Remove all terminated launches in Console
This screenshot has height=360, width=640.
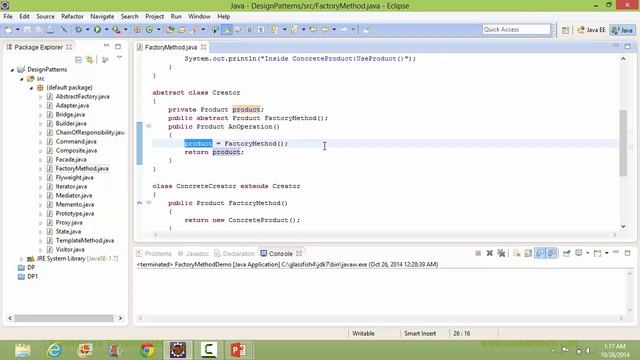(501, 253)
